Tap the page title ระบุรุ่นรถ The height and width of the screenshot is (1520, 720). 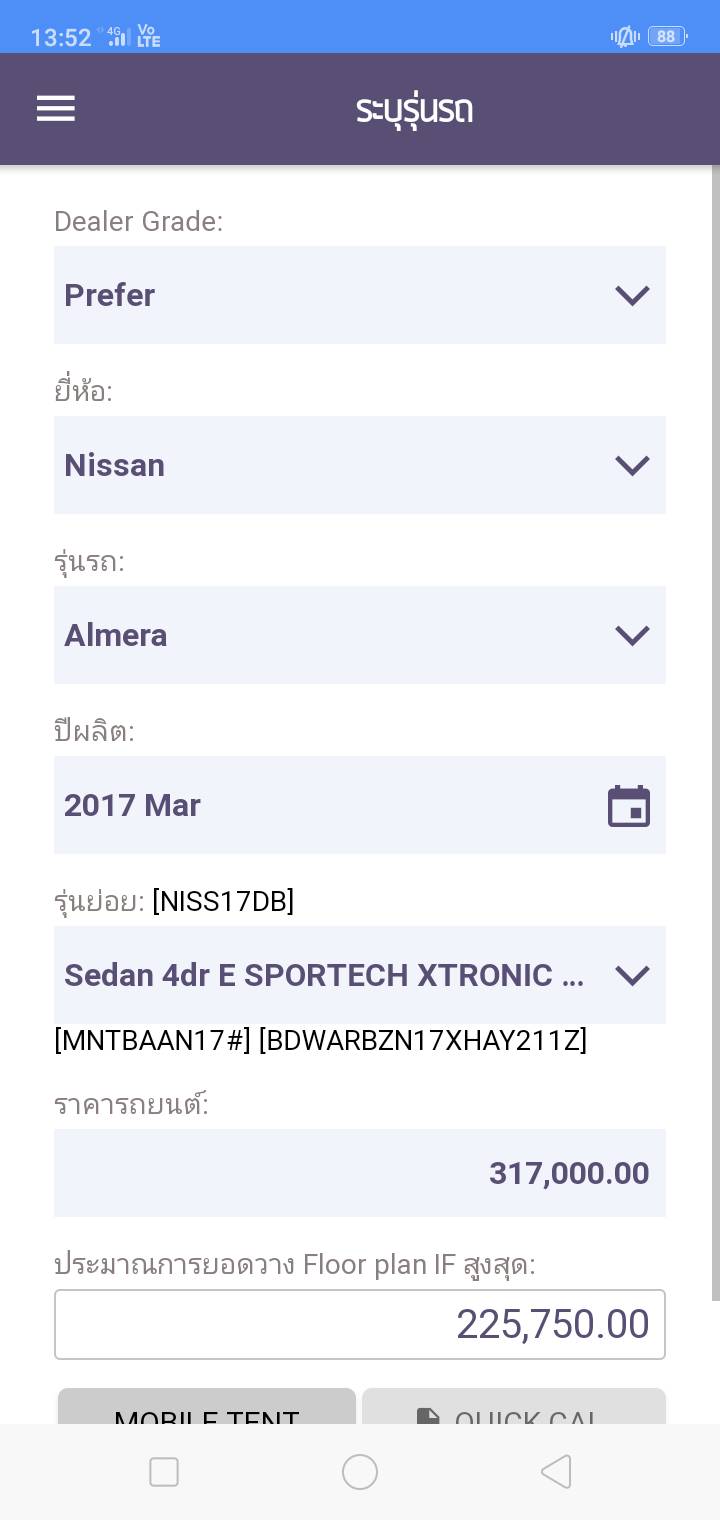pos(414,109)
